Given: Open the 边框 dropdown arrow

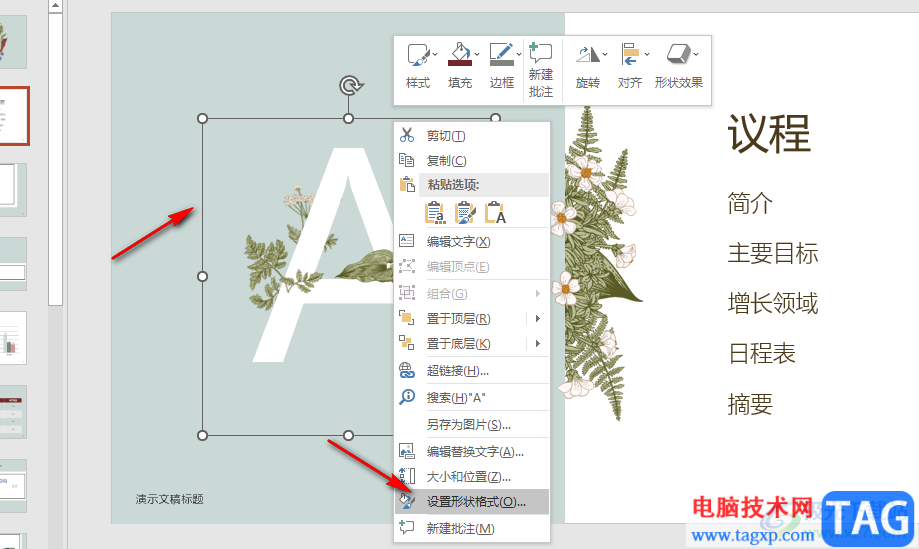Looking at the screenshot, I should [x=519, y=54].
